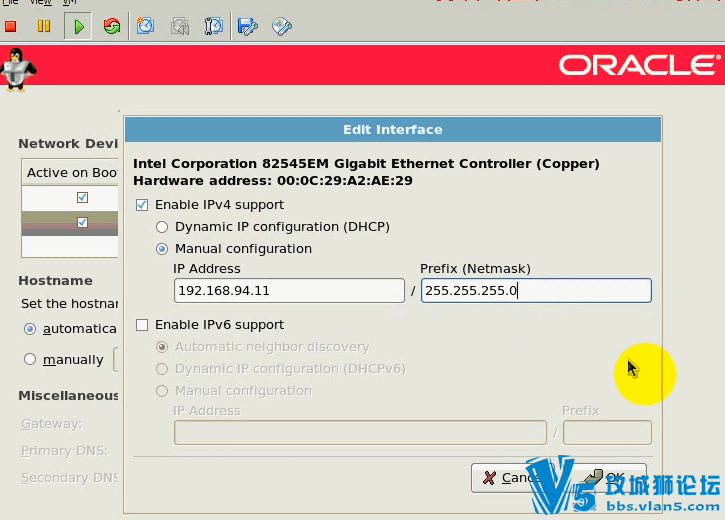Pause the VM with yellow bars icon

pos(44,26)
